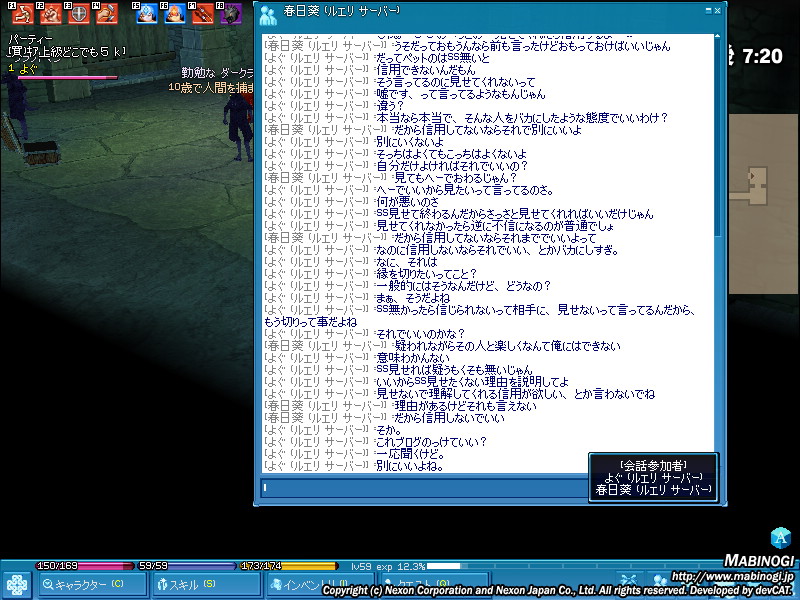Select participant よぐ (ルエリ サーバー) in 会話参加者
The width and height of the screenshot is (800, 600).
click(x=653, y=478)
